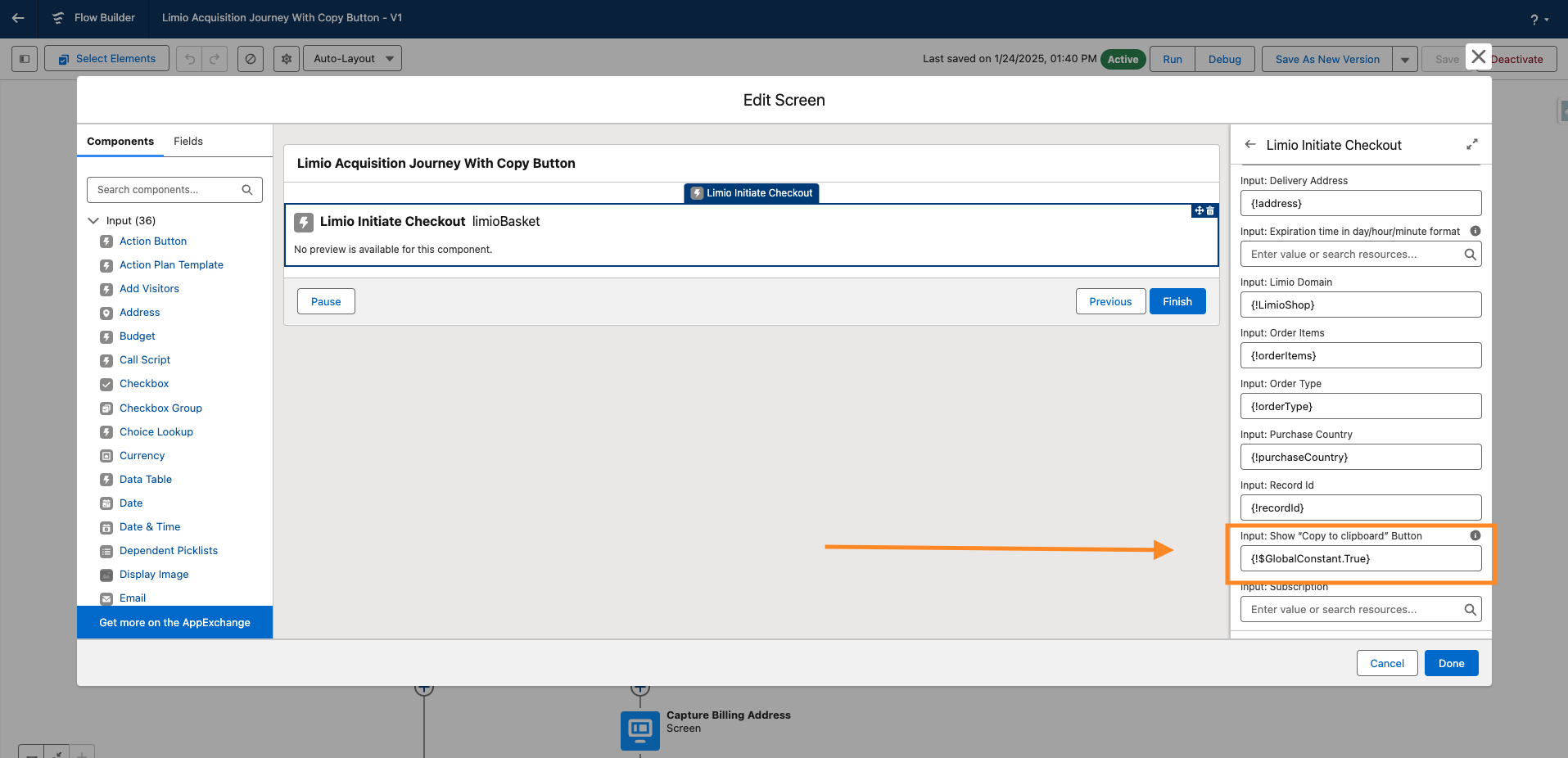Click the Delivery Address input field
This screenshot has height=758, width=1568.
coord(1361,203)
